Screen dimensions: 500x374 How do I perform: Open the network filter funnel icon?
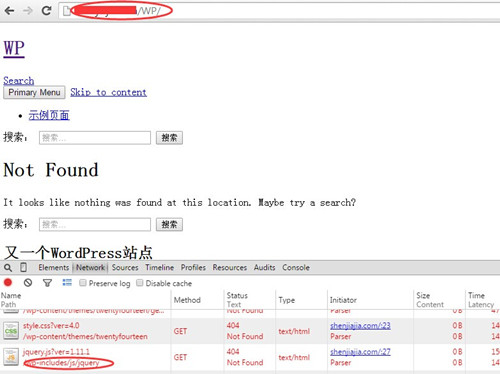click(47, 283)
